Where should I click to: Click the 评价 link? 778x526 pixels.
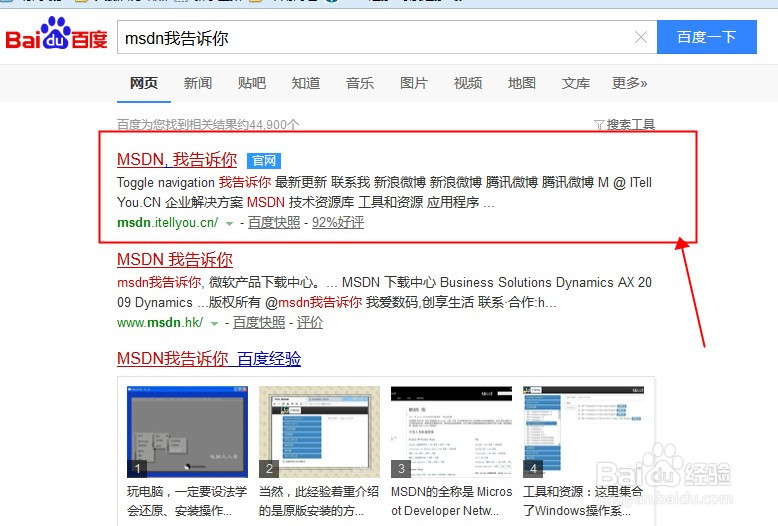coord(310,323)
